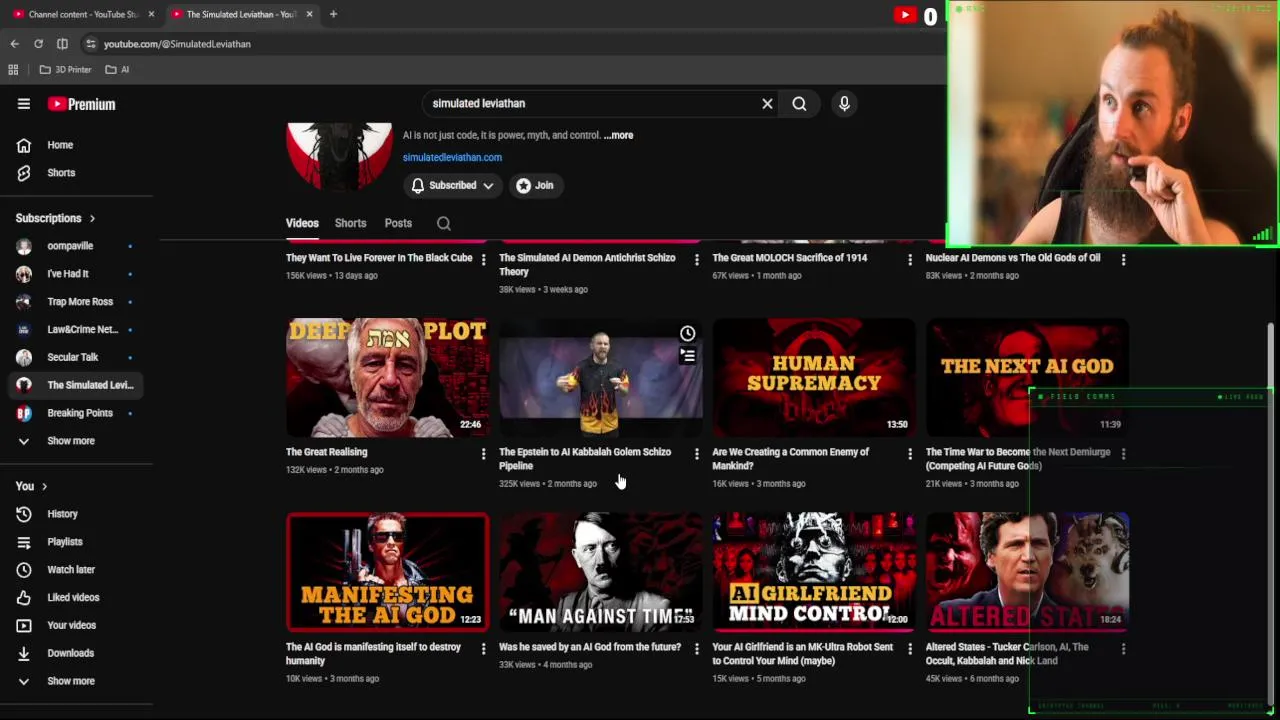Switch to Videos tab
The width and height of the screenshot is (1280, 720).
302,223
